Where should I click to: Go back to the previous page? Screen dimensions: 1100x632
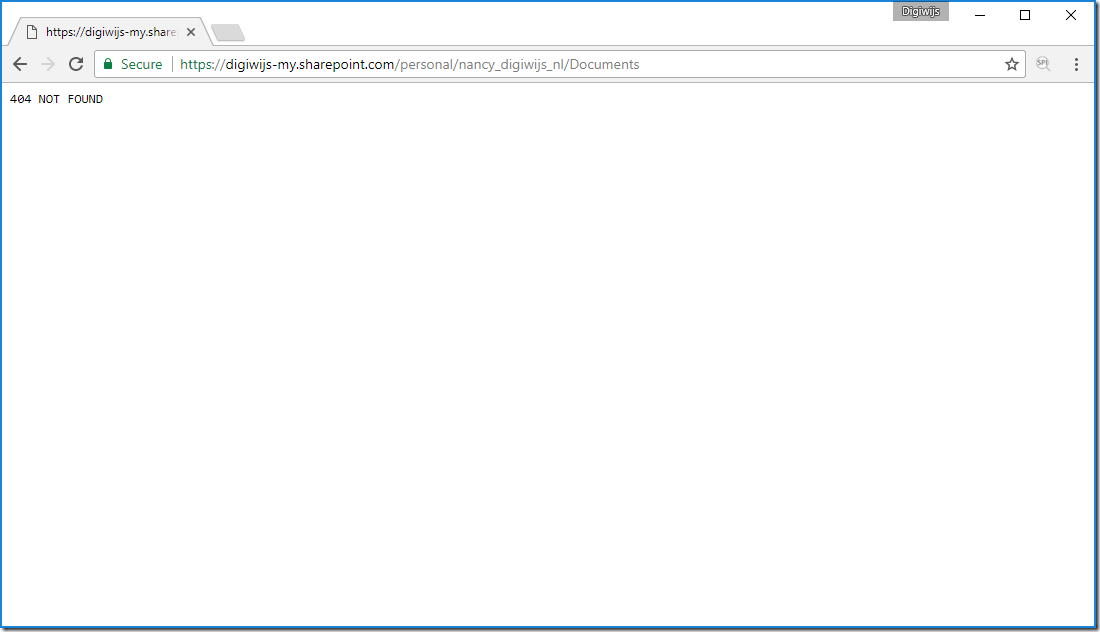point(20,65)
